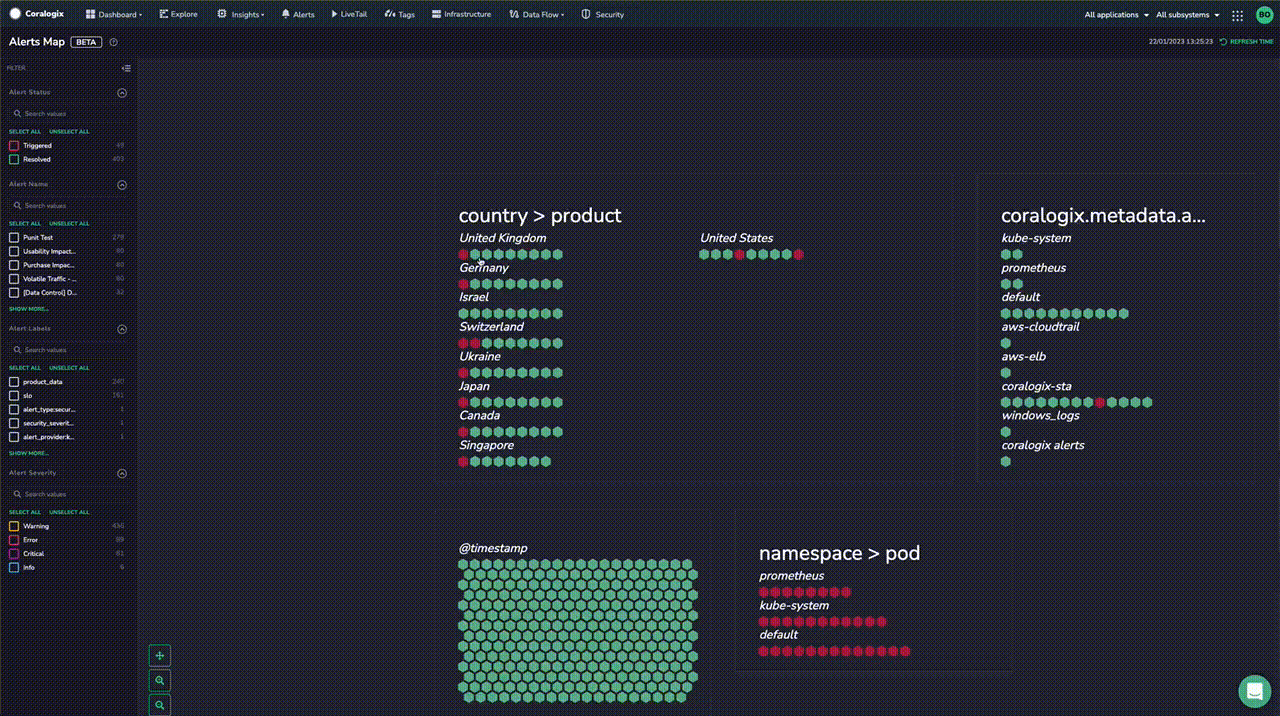This screenshot has width=1280, height=716.
Task: Click the move/pan map tool icon
Action: [x=160, y=656]
